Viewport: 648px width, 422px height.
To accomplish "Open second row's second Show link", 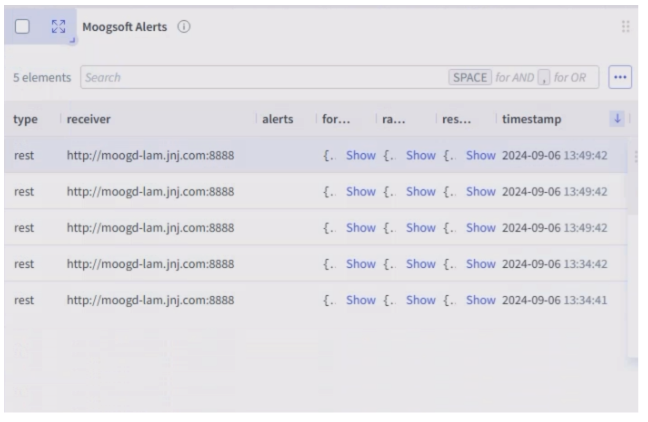I will coord(421,192).
